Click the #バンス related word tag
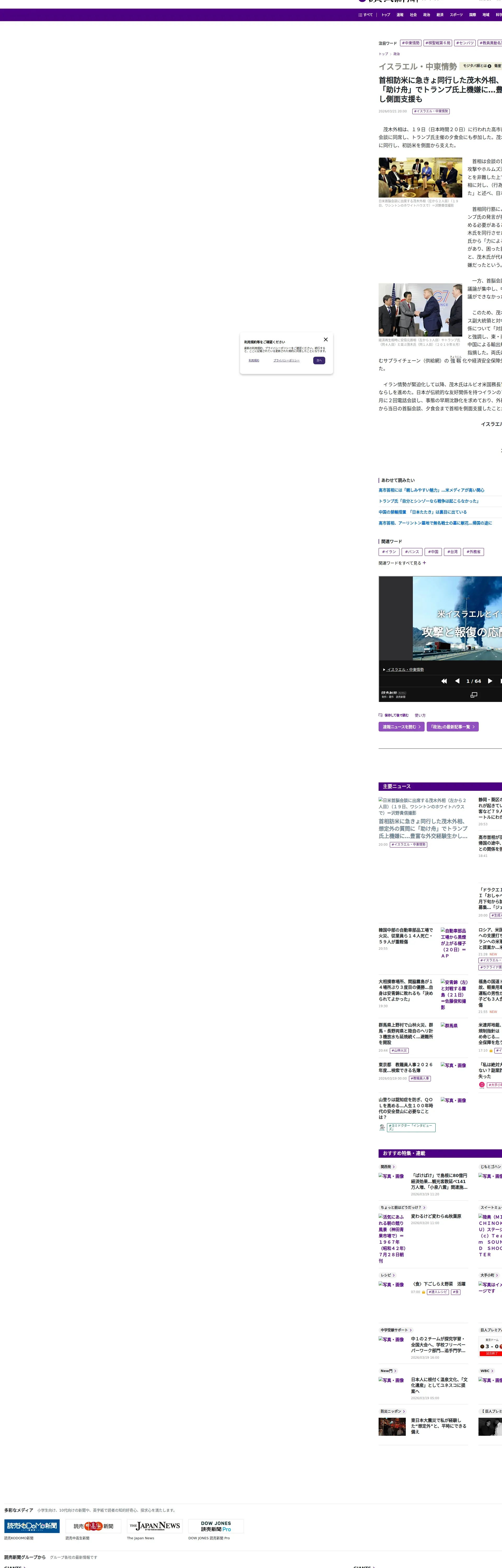The image size is (502, 1568). click(x=412, y=552)
